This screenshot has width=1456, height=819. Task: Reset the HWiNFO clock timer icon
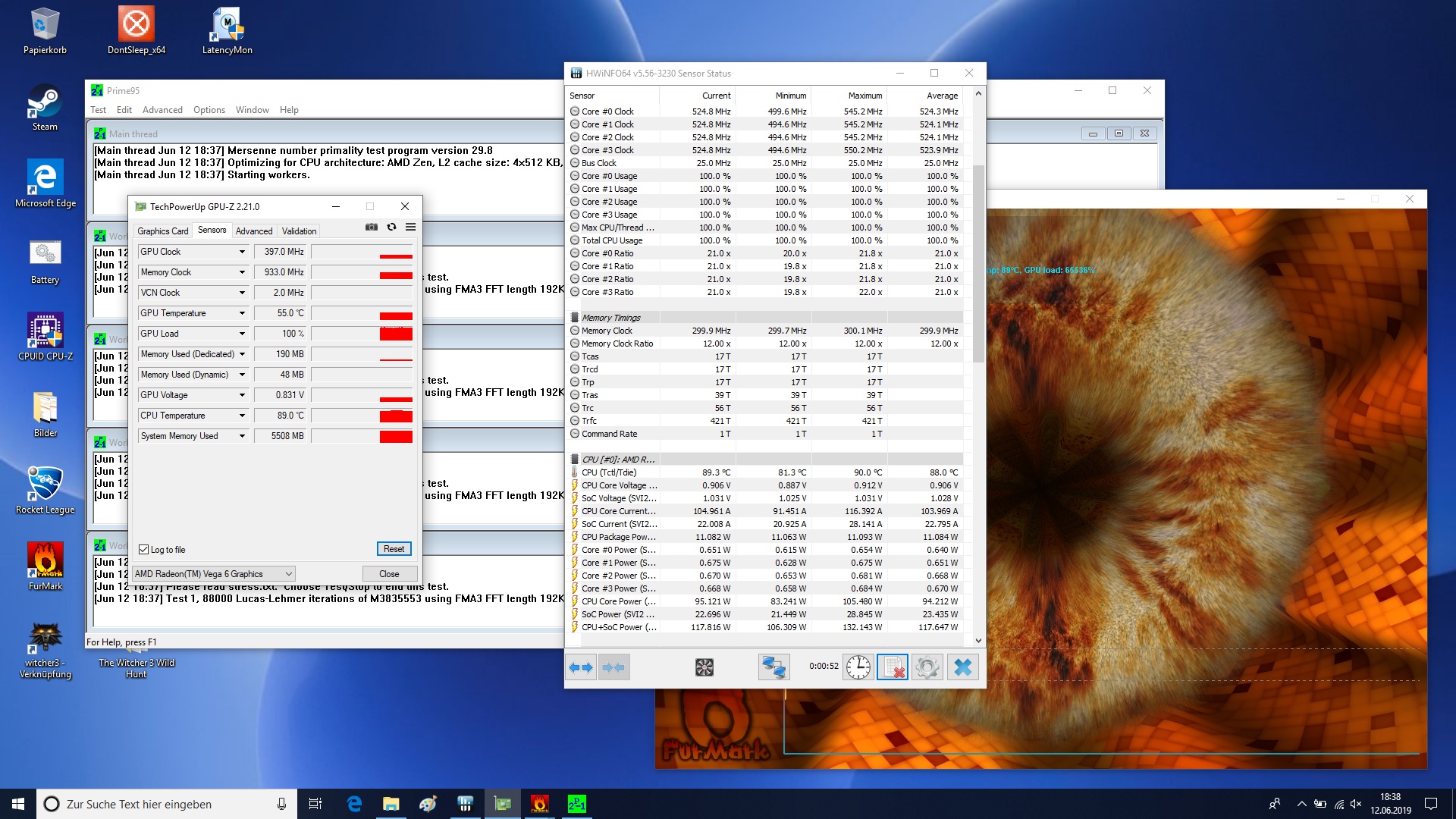tap(858, 667)
